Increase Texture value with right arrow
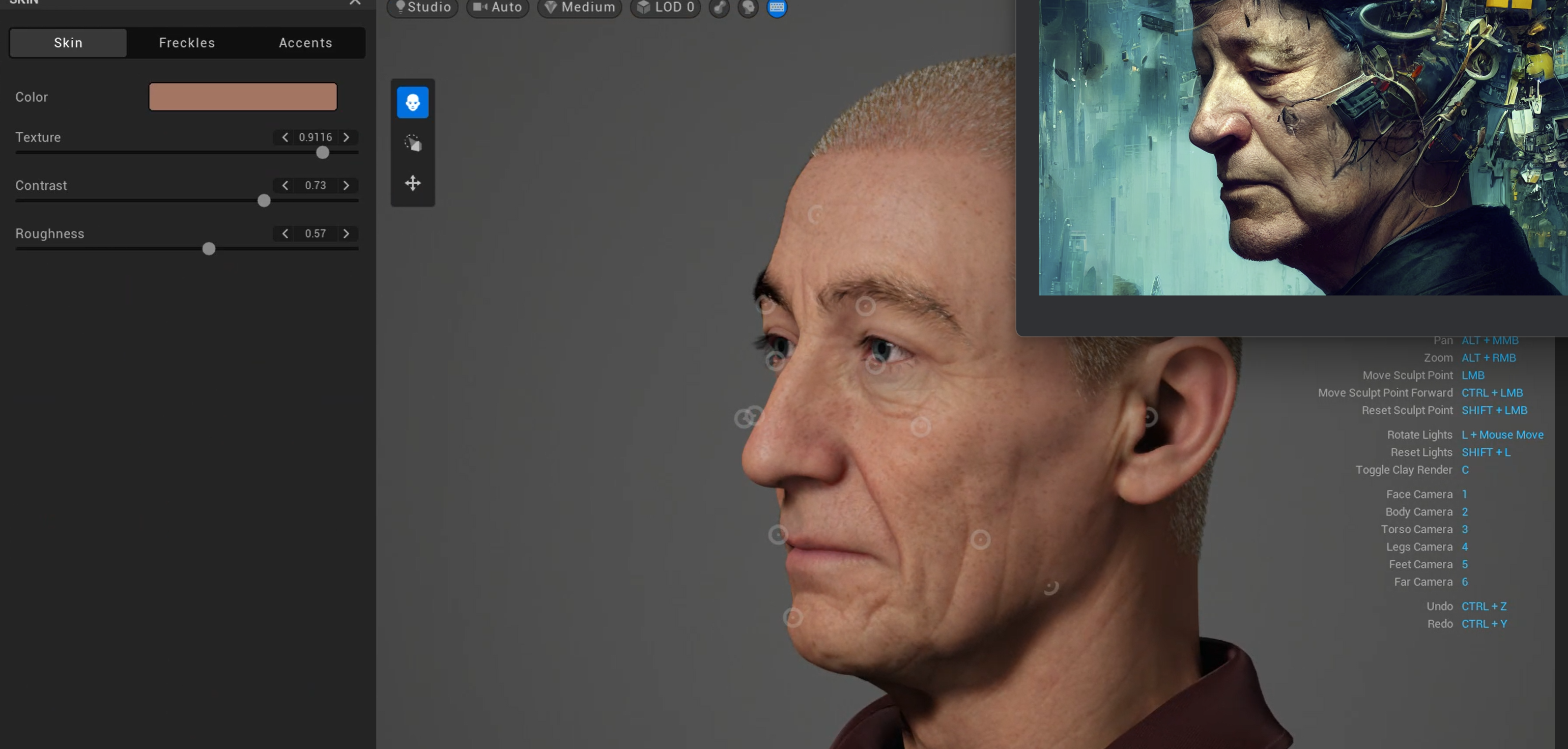The height and width of the screenshot is (749, 1568). tap(347, 137)
